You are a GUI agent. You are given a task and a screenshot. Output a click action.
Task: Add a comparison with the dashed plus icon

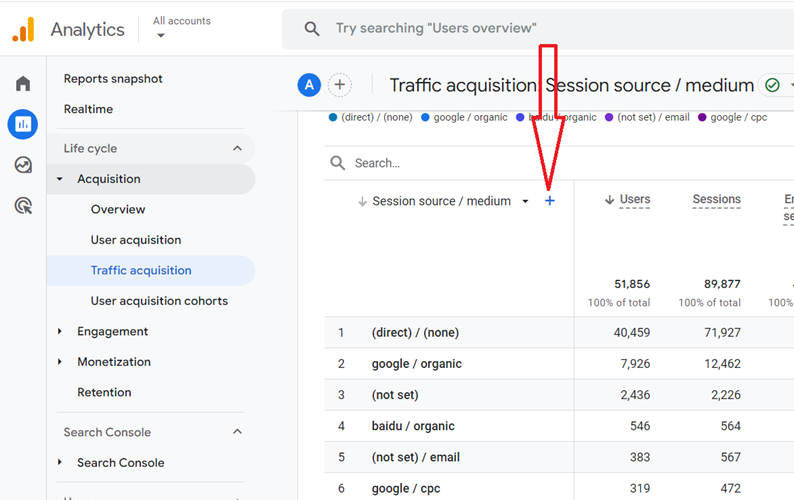[x=340, y=85]
